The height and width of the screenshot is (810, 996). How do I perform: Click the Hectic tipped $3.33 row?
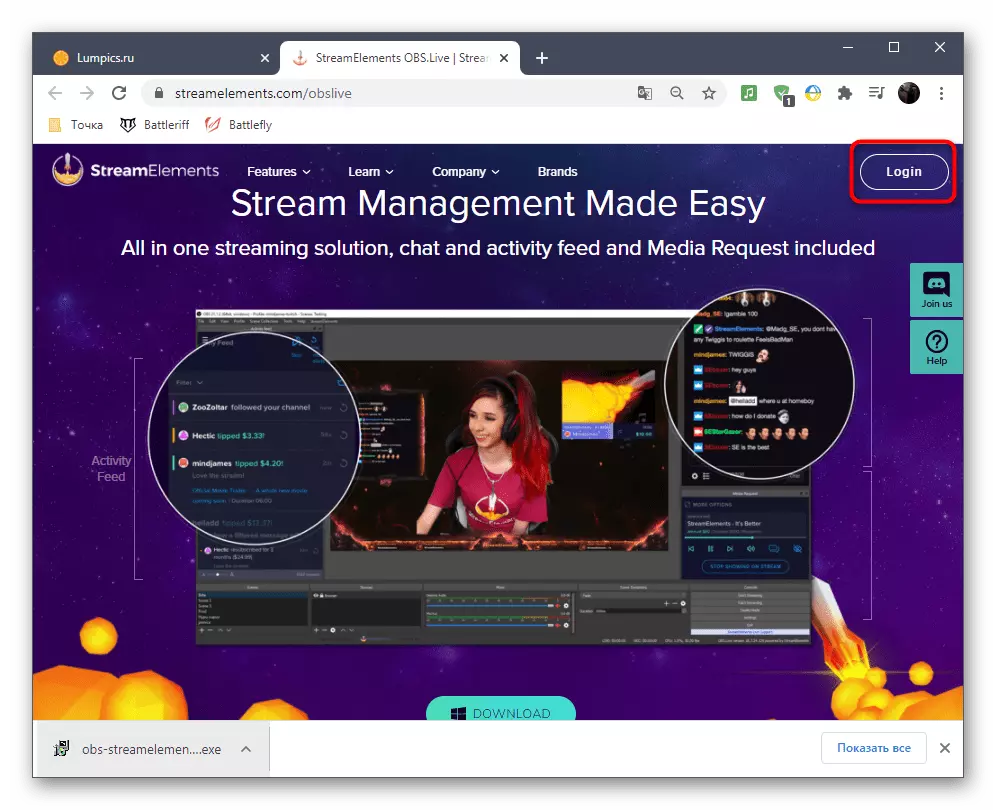tap(260, 435)
